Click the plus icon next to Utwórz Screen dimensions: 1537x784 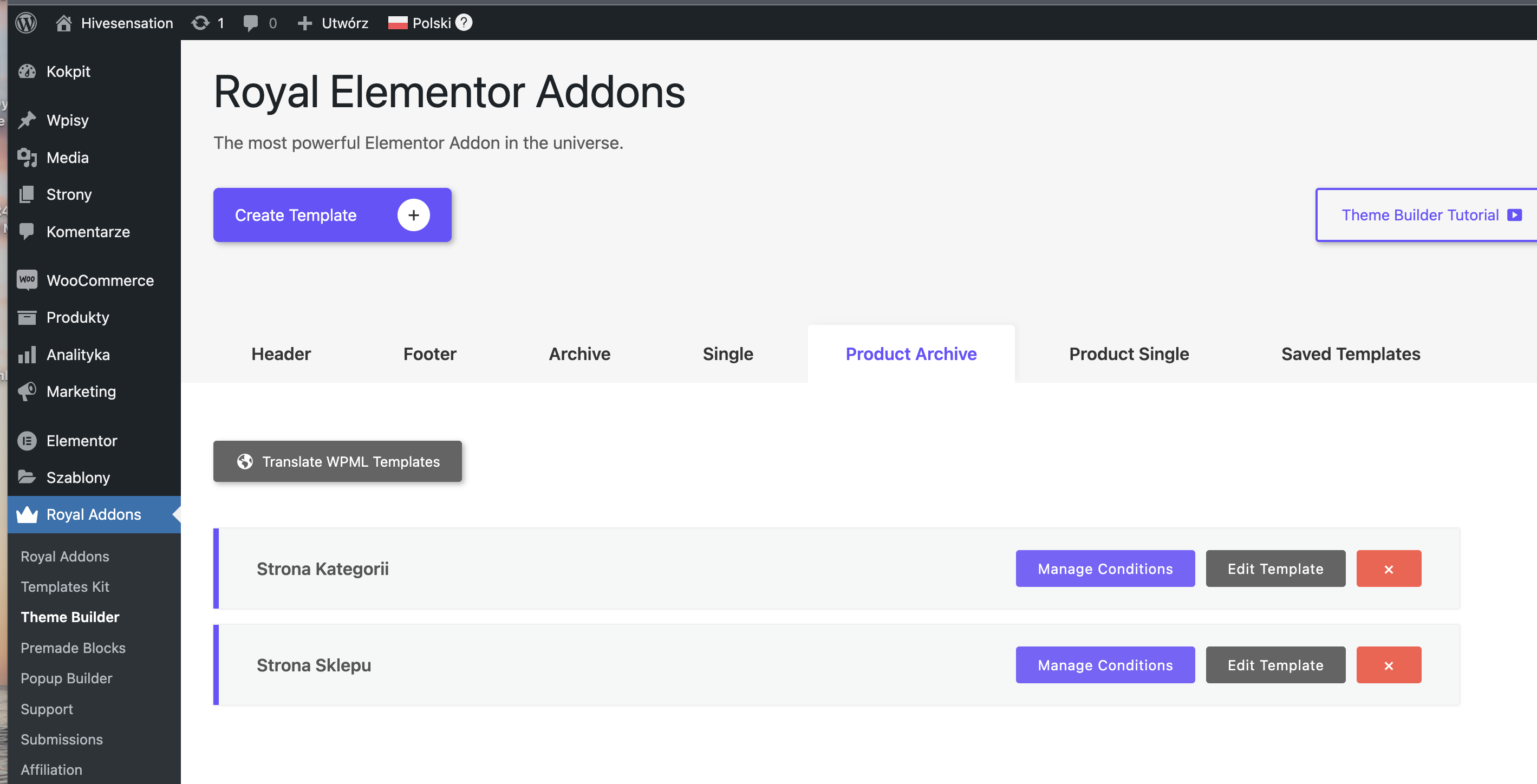[x=305, y=23]
